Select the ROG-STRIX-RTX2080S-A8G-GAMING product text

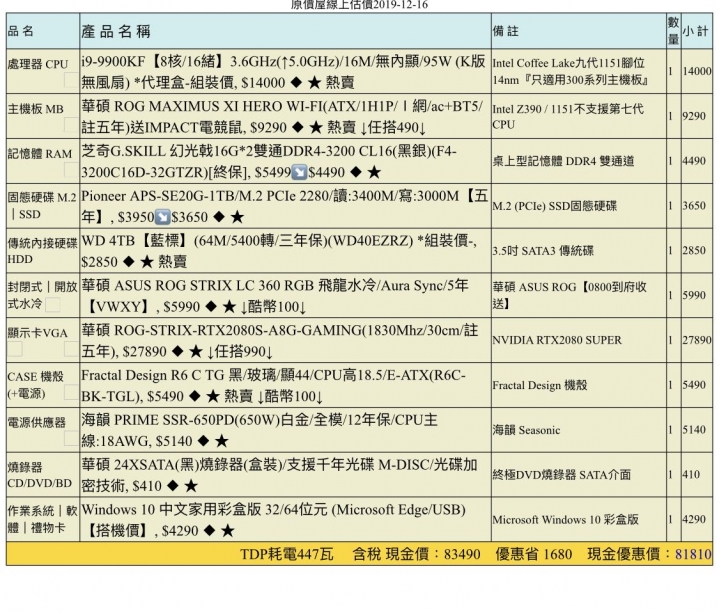click(x=280, y=341)
